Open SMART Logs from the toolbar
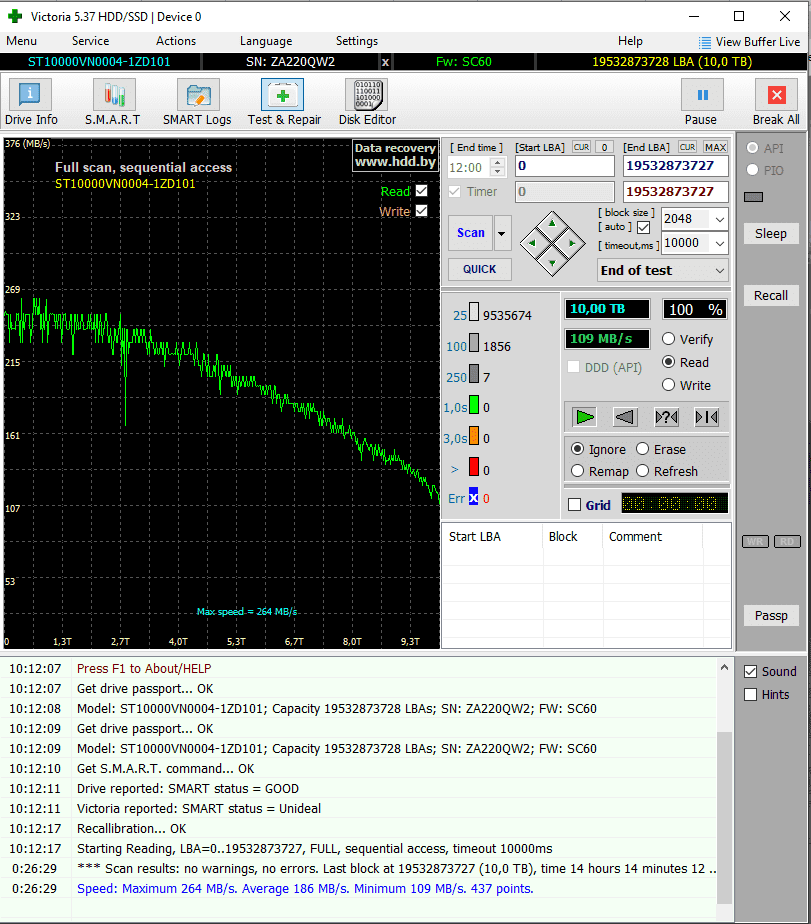This screenshot has width=811, height=924. click(197, 102)
